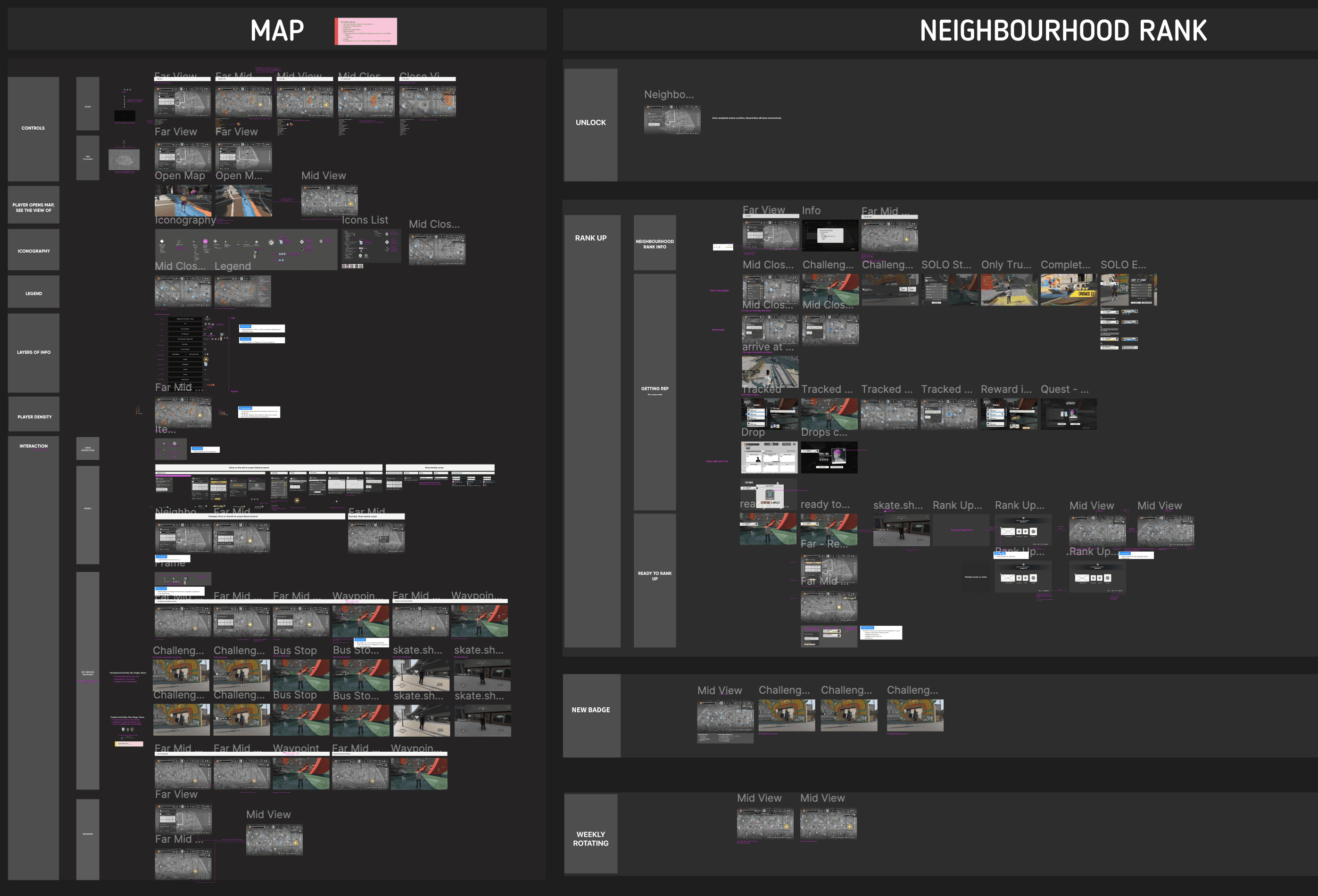This screenshot has width=1318, height=896.
Task: Click the NEW BADGE section label
Action: 591,711
